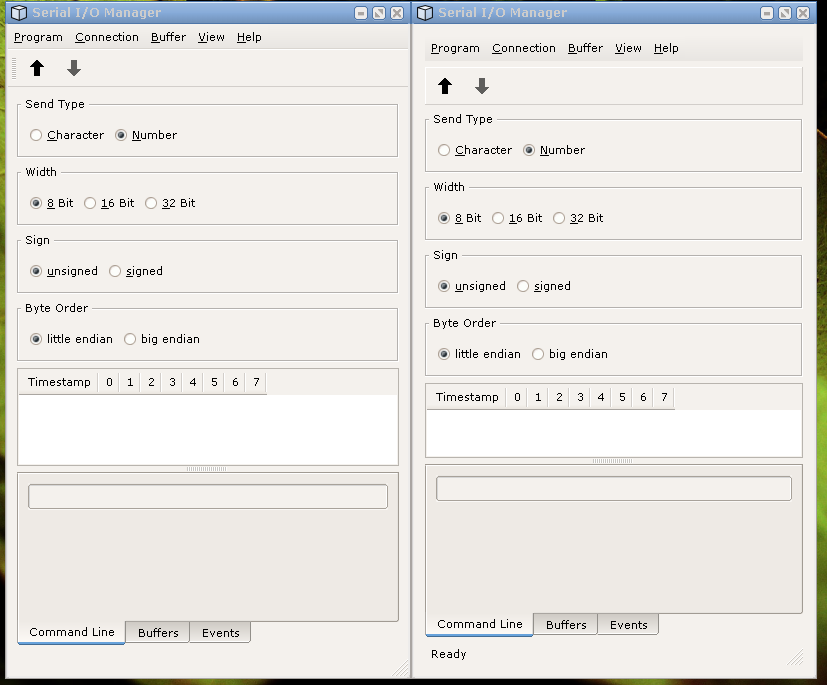Select Number send type in left window
The height and width of the screenshot is (685, 827).
click(146, 135)
